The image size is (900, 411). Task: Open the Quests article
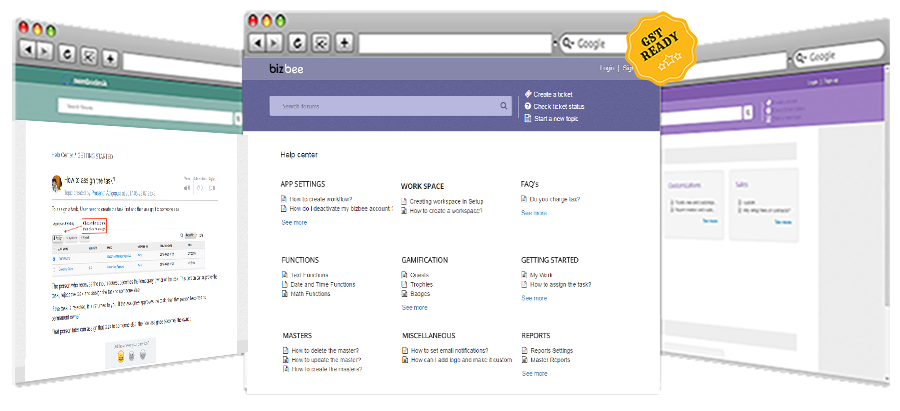tap(420, 275)
